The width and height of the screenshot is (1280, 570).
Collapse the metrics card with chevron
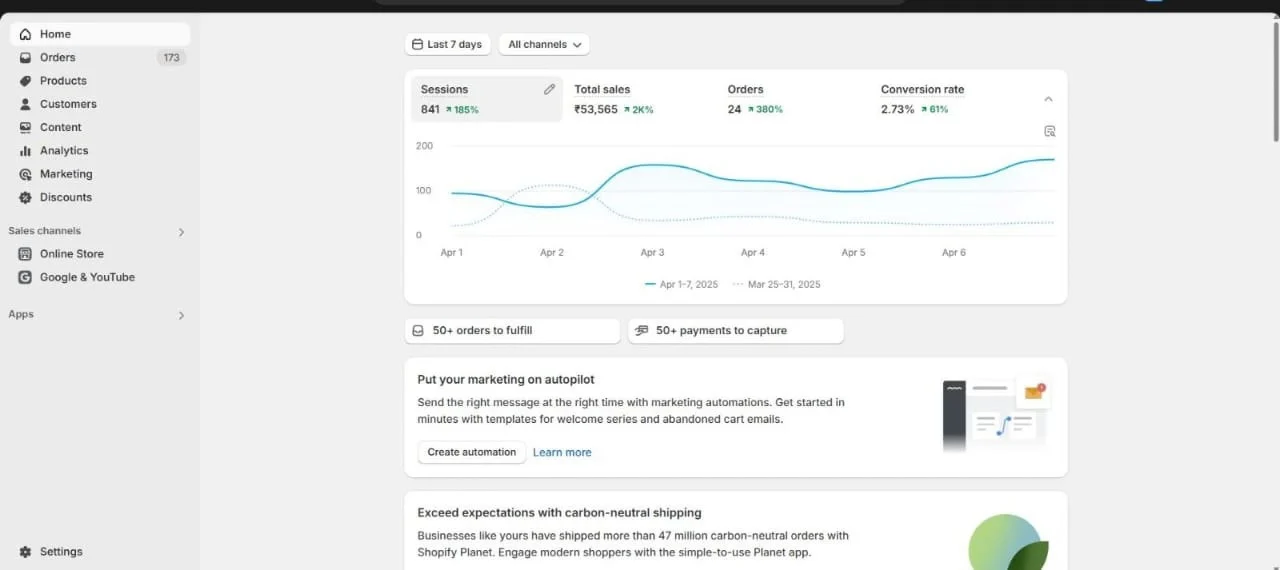pos(1048,99)
